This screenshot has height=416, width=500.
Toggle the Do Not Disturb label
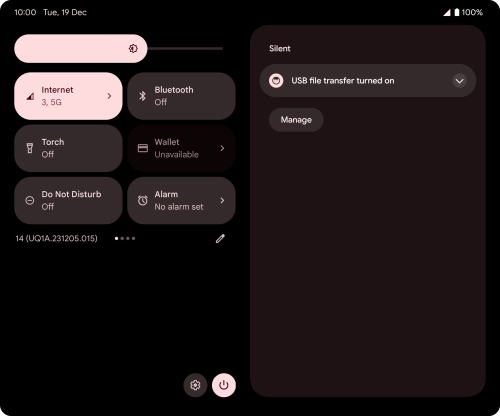(x=71, y=194)
